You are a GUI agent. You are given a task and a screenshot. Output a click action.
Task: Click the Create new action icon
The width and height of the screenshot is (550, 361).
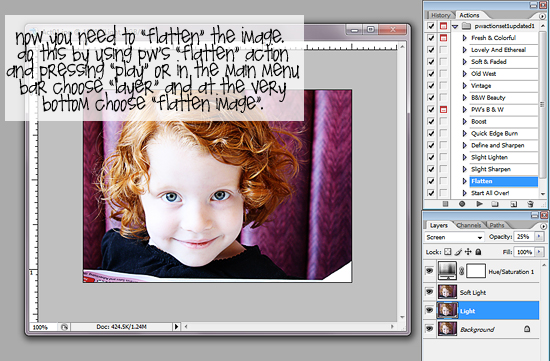[513, 204]
